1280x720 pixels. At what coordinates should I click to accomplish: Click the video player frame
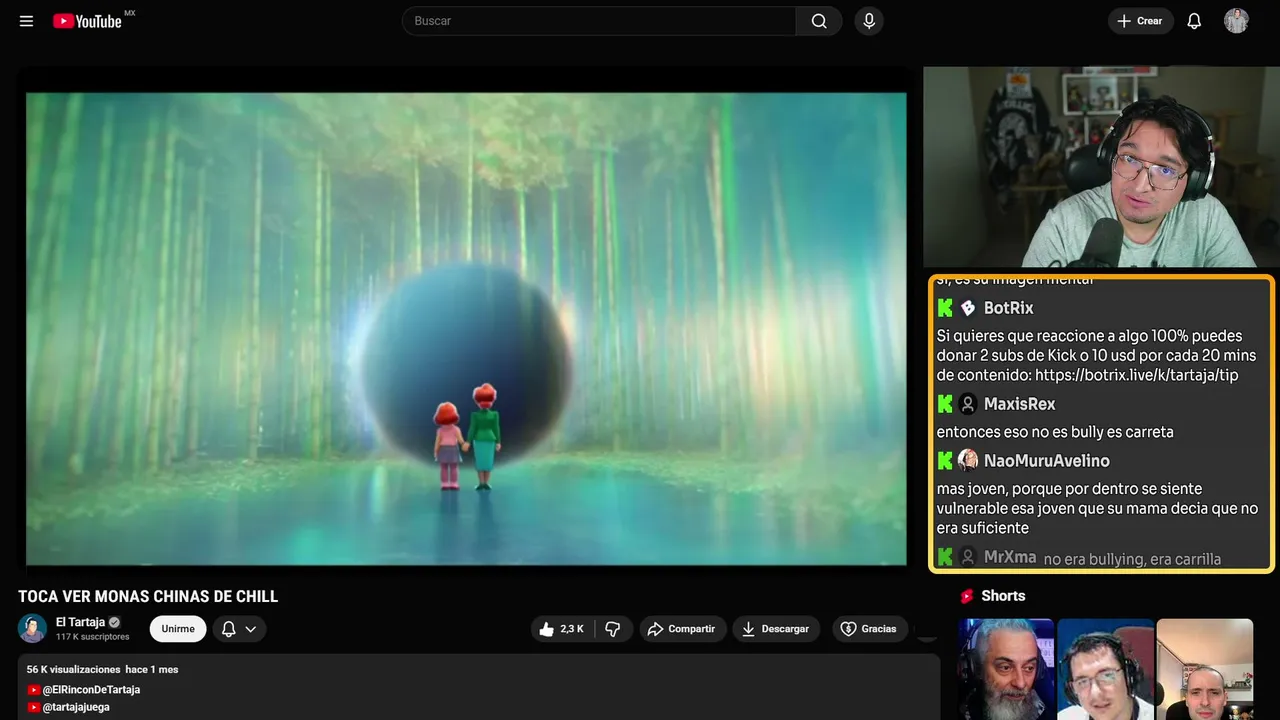(466, 329)
